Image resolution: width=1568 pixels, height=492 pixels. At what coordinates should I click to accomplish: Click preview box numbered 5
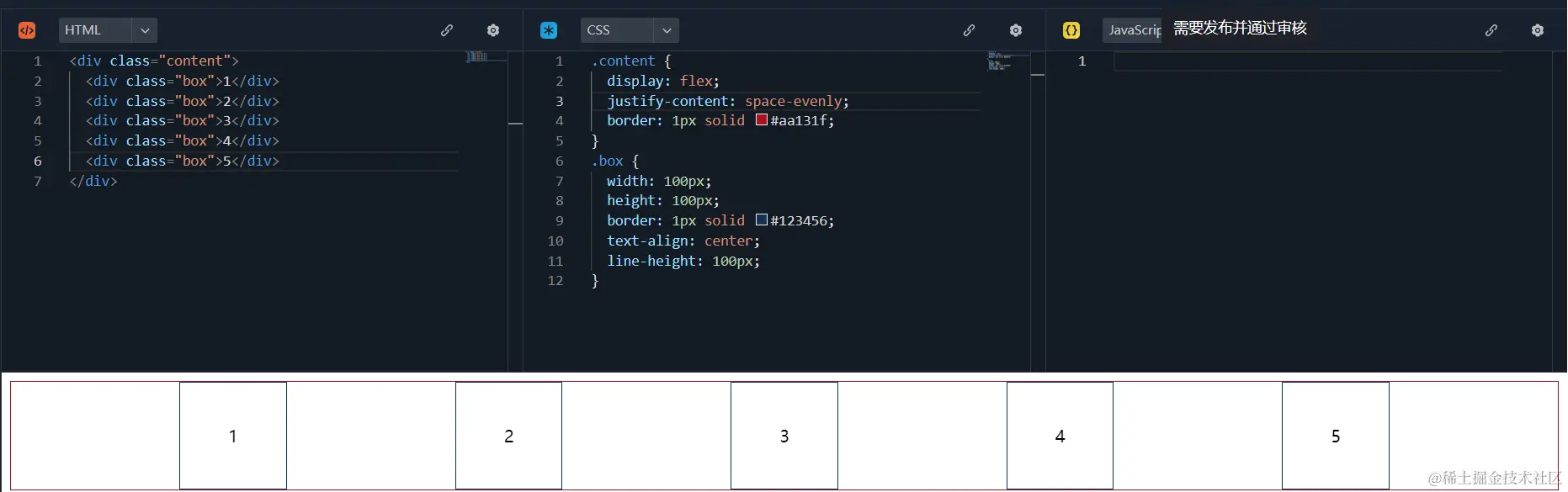[1336, 436]
